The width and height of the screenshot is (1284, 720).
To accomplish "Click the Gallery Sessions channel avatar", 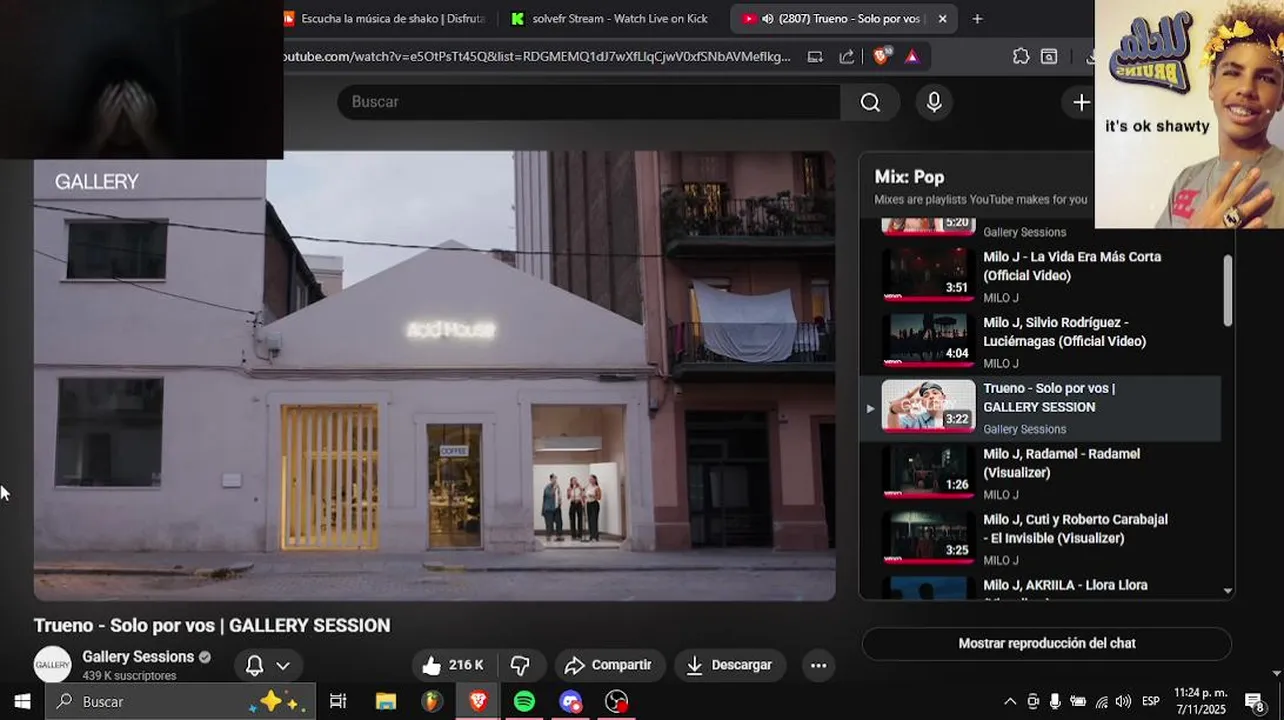I will pos(53,665).
